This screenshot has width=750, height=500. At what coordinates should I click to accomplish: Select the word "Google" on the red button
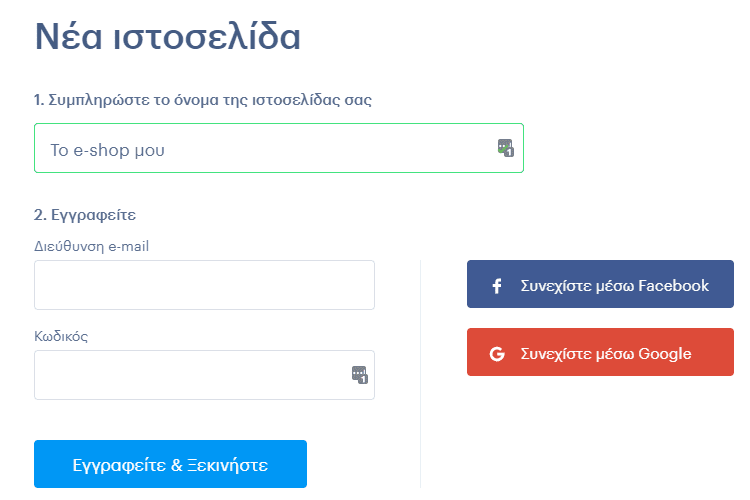[x=665, y=354]
